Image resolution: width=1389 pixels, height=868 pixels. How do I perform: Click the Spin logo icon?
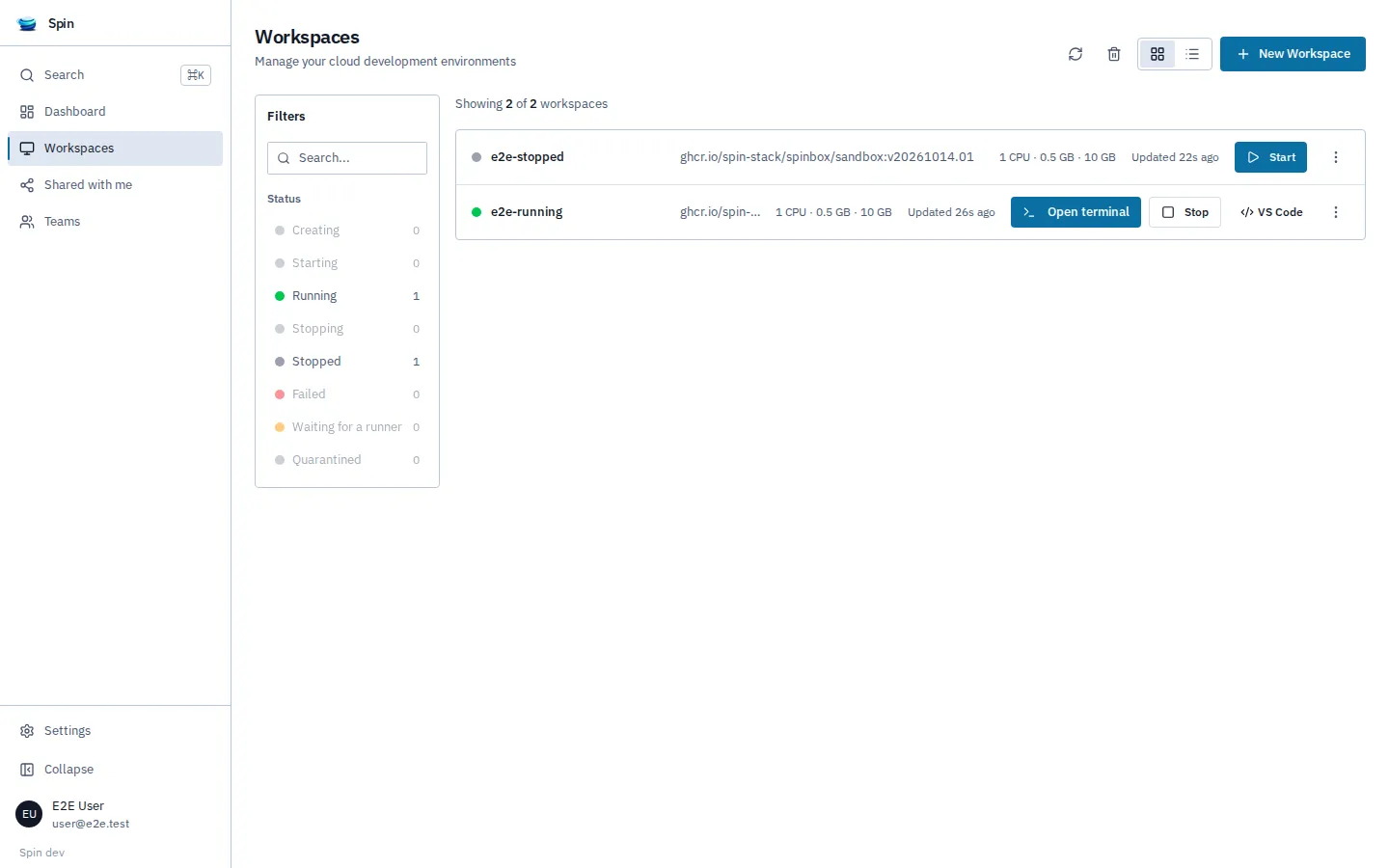click(27, 24)
